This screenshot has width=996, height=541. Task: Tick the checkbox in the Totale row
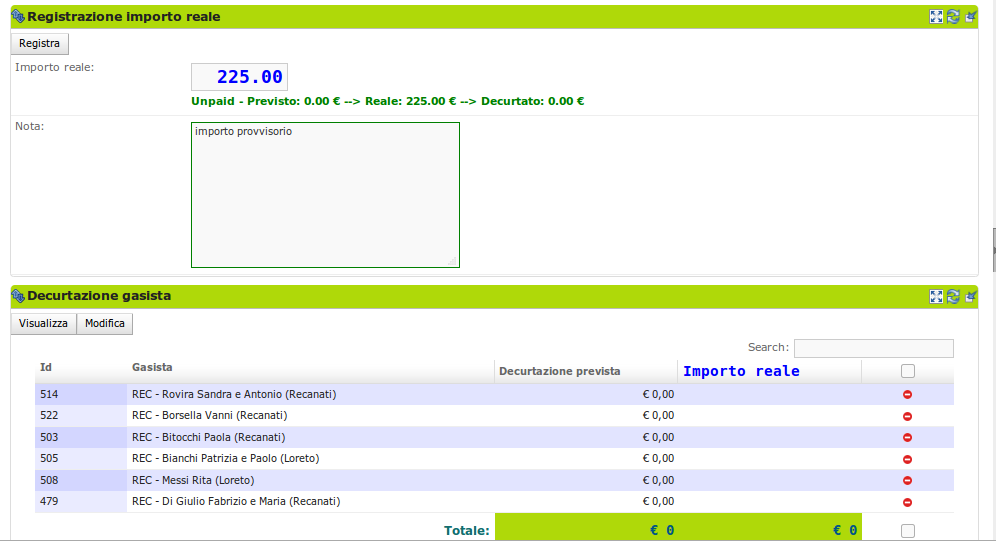[907, 531]
